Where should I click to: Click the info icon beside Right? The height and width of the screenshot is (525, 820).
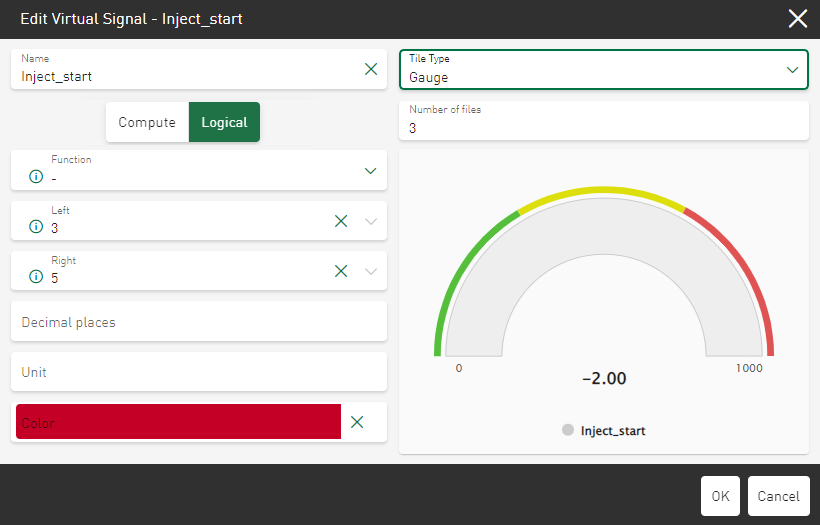tap(36, 277)
